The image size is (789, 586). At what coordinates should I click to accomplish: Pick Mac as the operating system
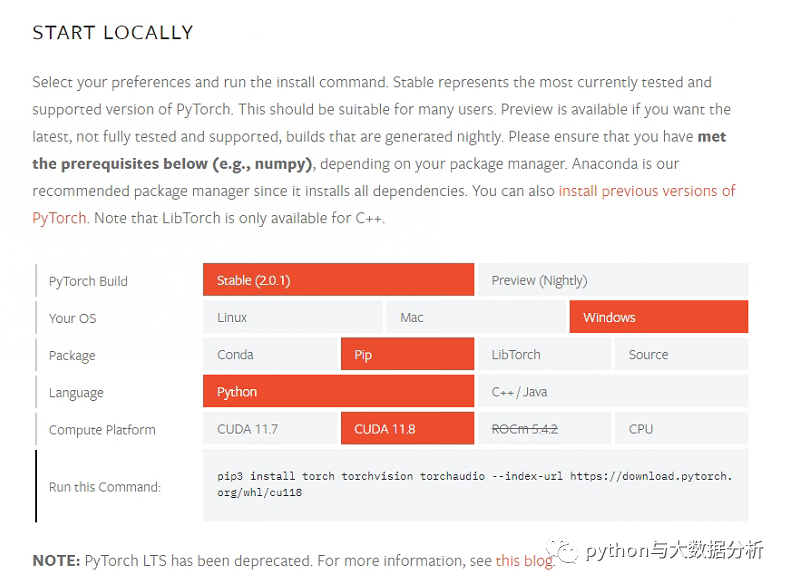(475, 317)
